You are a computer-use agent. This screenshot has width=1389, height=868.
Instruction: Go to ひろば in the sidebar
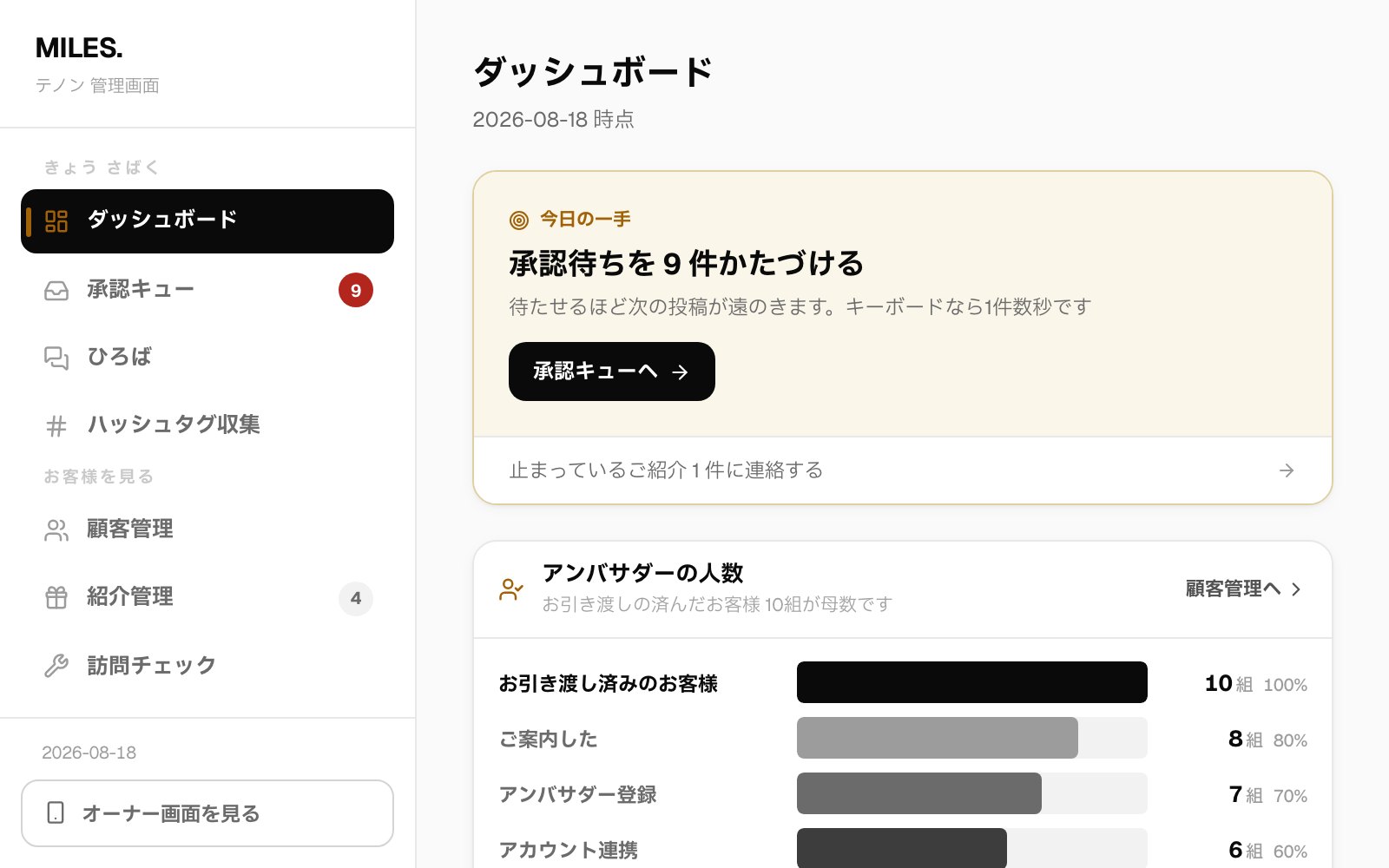(x=207, y=358)
